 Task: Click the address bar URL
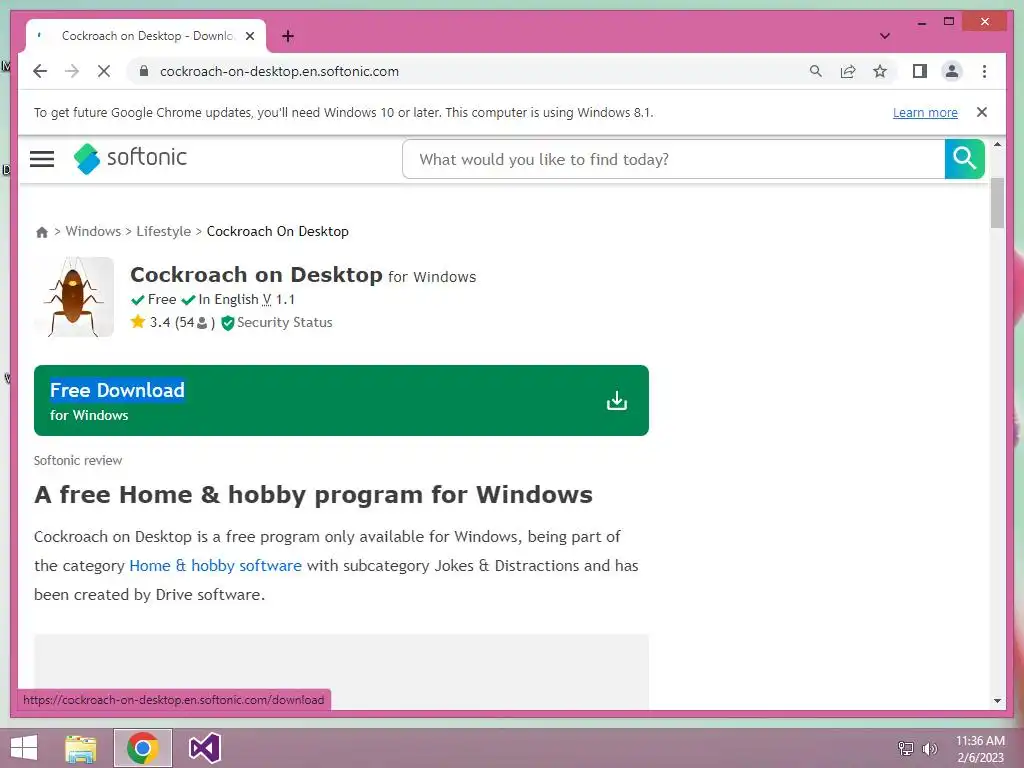pos(279,71)
